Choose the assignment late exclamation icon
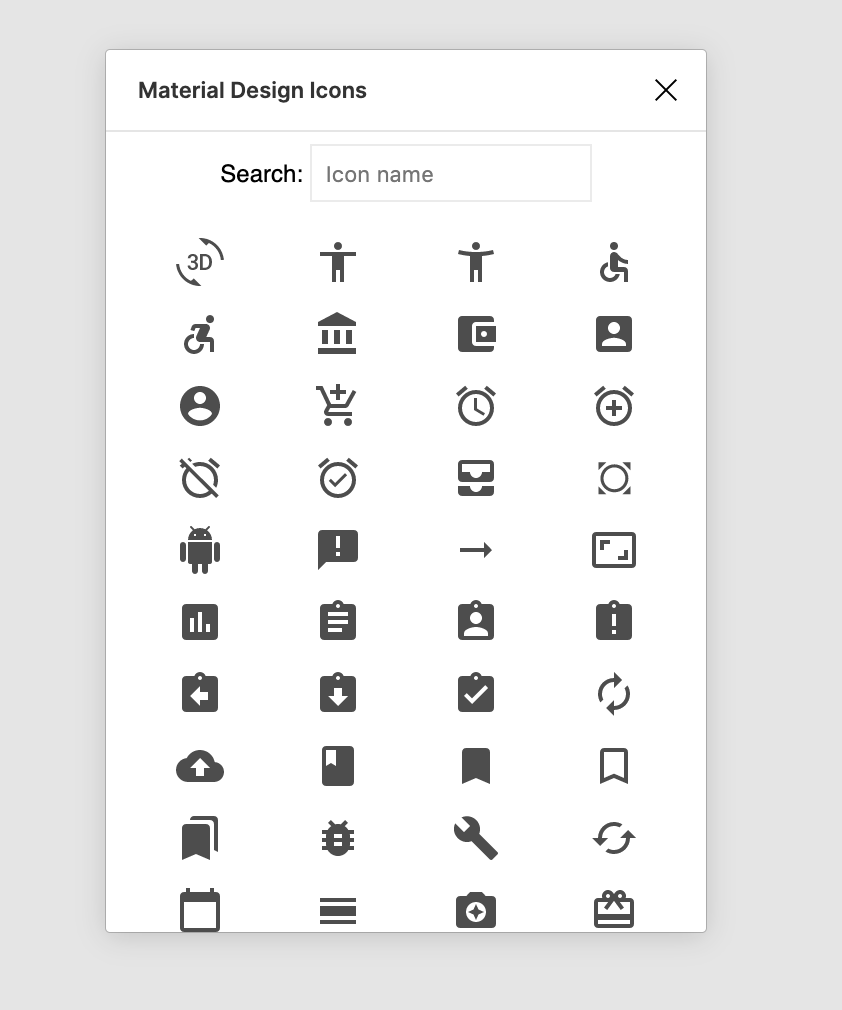 (x=614, y=620)
